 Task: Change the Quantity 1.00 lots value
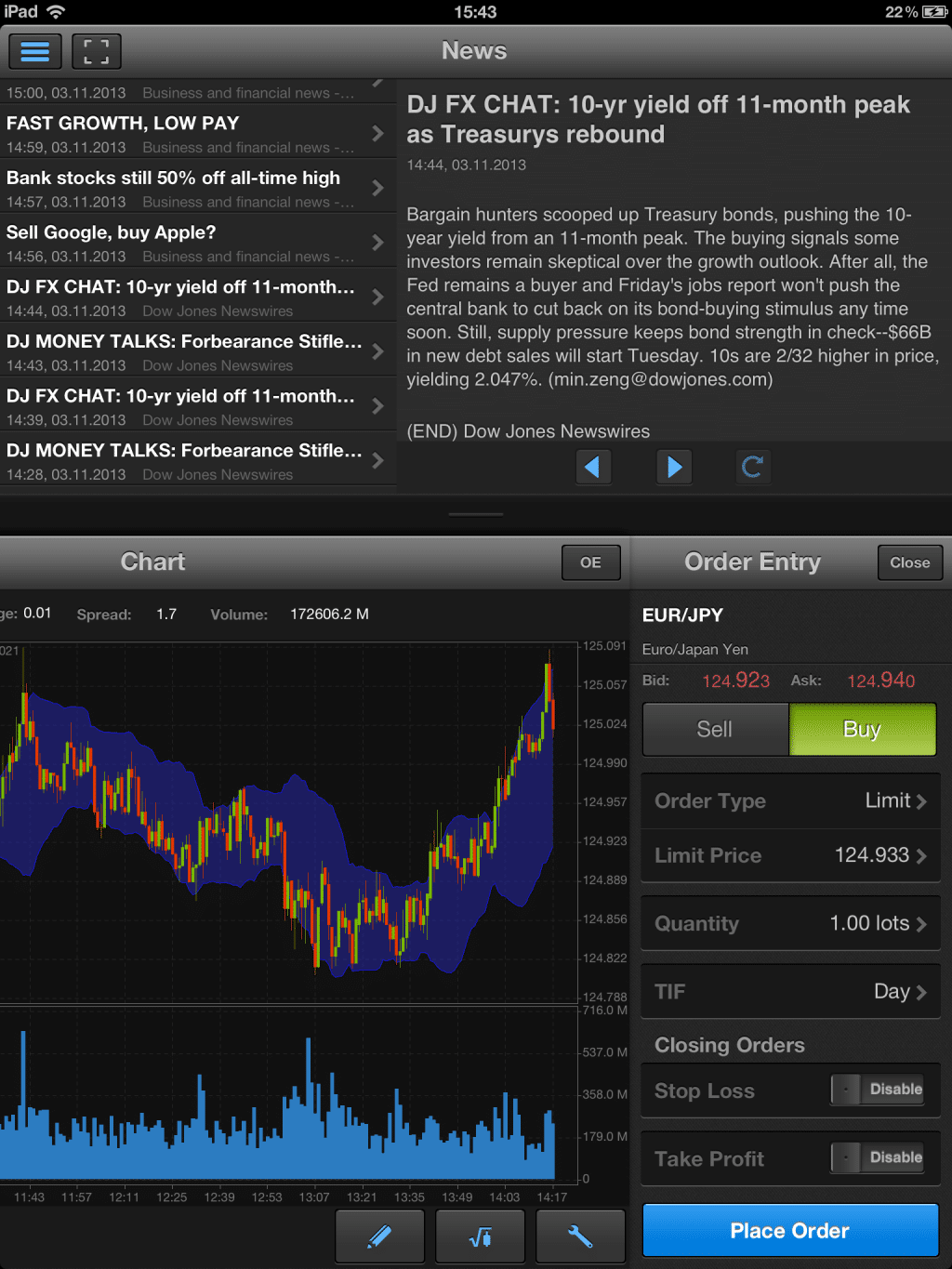pos(790,923)
